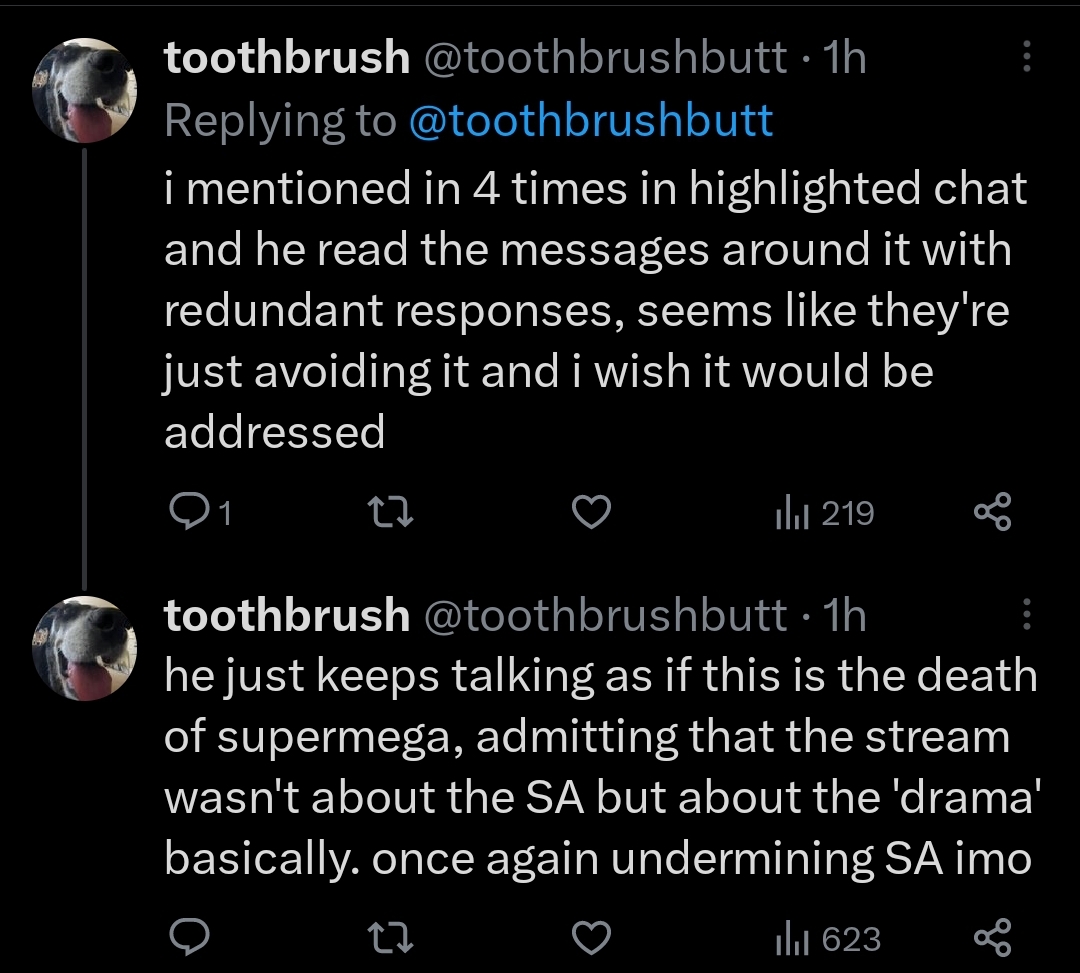Open second tweet's toothbrush display name
This screenshot has width=1080, height=973.
[x=287, y=614]
